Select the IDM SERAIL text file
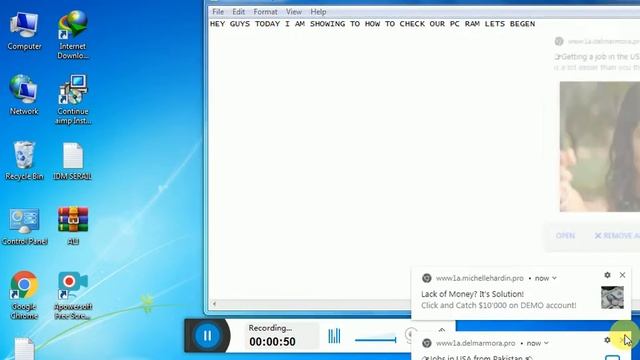The height and width of the screenshot is (360, 640). point(73,161)
